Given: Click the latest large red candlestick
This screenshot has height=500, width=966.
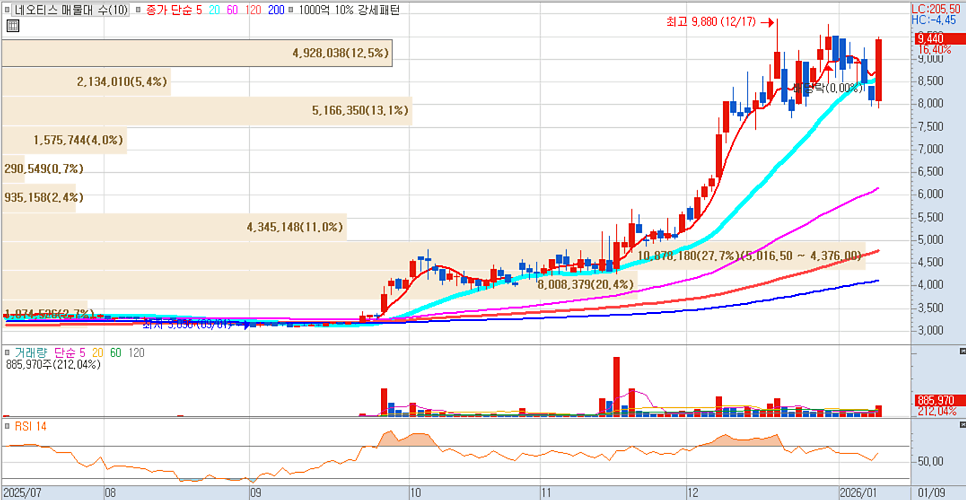Looking at the screenshot, I should pos(879,70).
